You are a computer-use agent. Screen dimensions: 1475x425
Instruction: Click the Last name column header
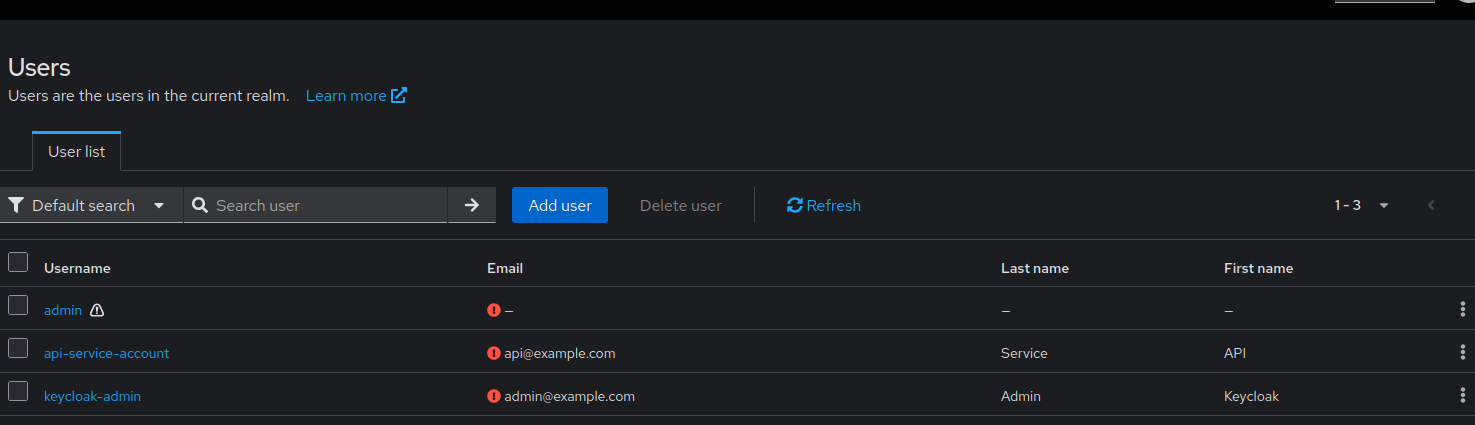click(1035, 268)
